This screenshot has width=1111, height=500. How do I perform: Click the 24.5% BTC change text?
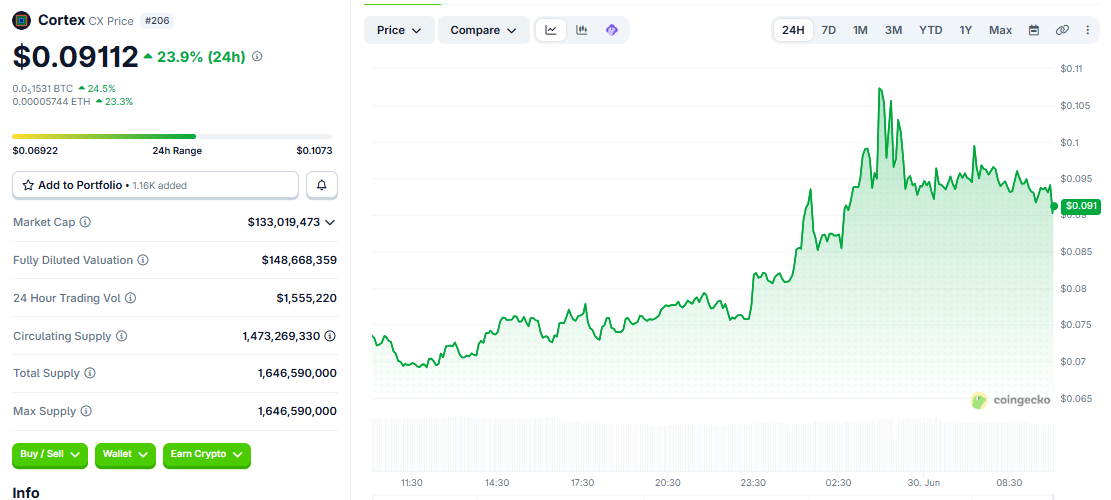coord(101,89)
